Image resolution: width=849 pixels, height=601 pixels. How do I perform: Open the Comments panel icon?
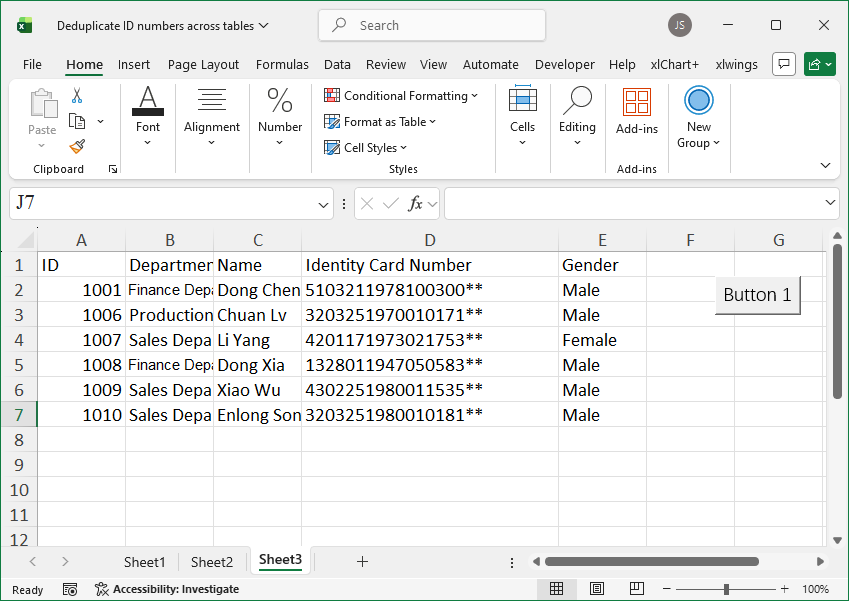click(784, 63)
